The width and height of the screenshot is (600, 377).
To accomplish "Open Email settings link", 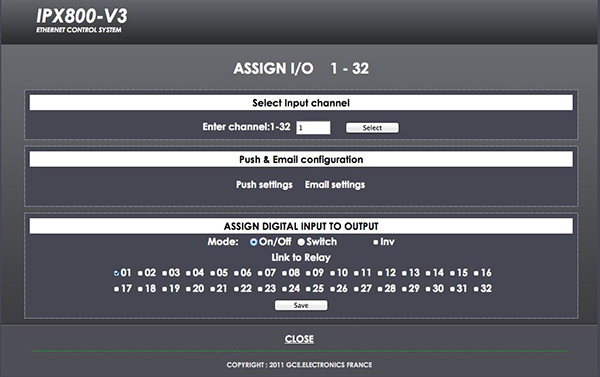I will click(335, 185).
